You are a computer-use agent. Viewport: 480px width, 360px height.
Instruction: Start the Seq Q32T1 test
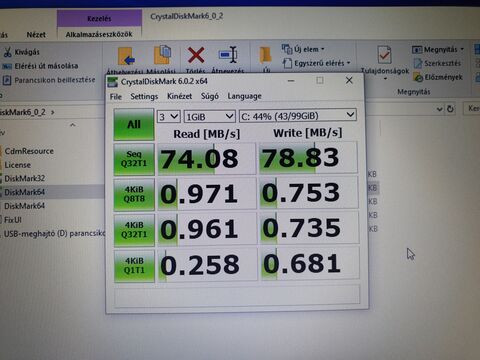click(x=134, y=159)
